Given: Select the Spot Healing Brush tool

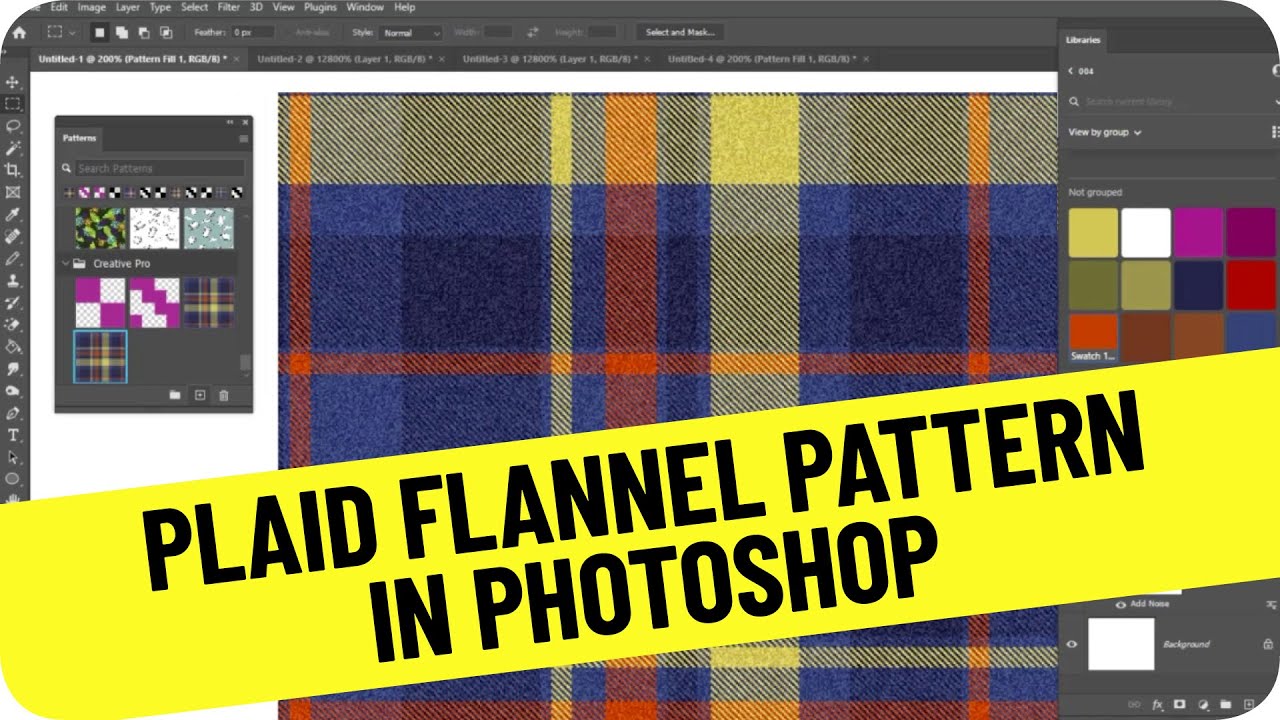Looking at the screenshot, I should pos(13,237).
